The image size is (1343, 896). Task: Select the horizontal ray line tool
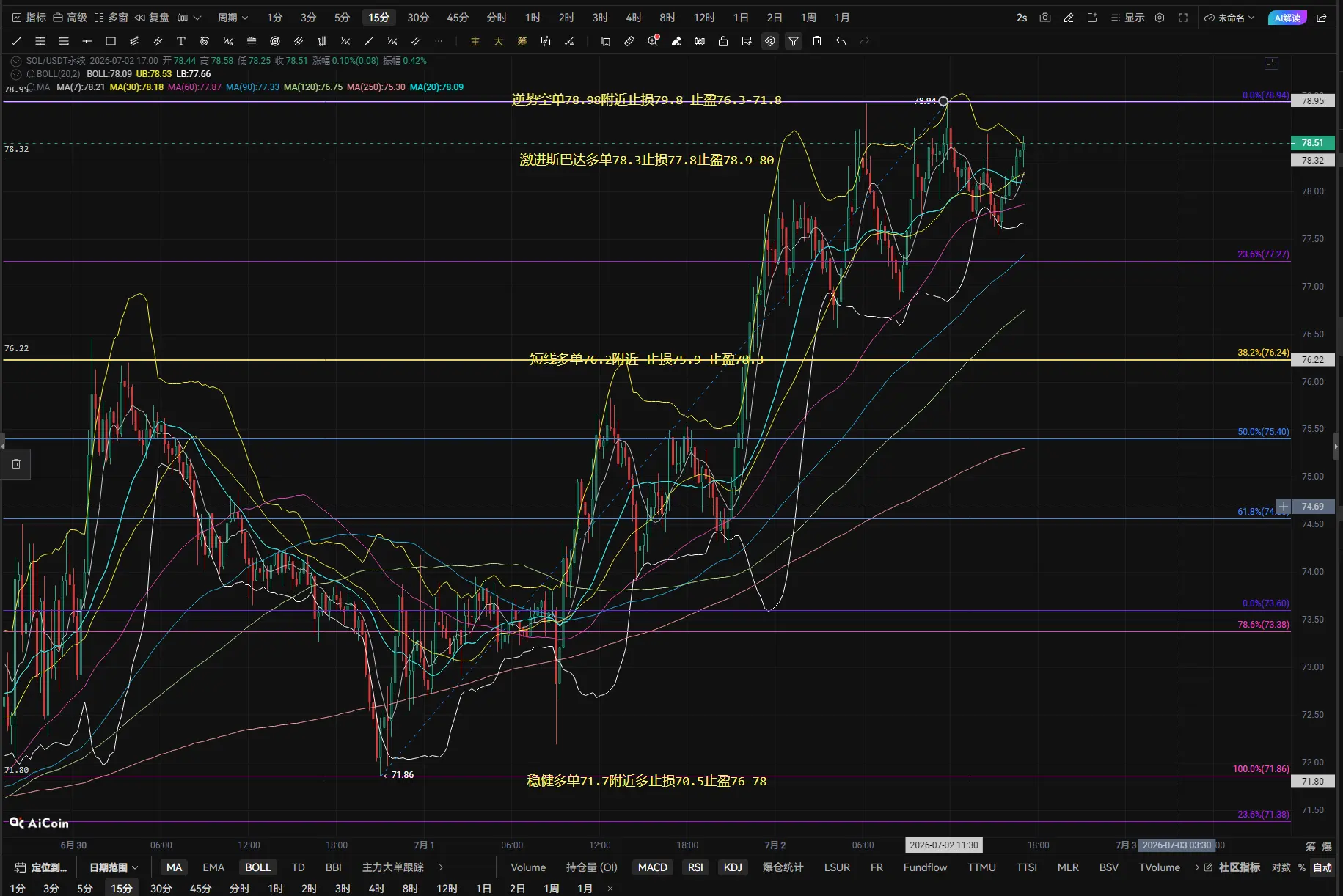click(87, 41)
